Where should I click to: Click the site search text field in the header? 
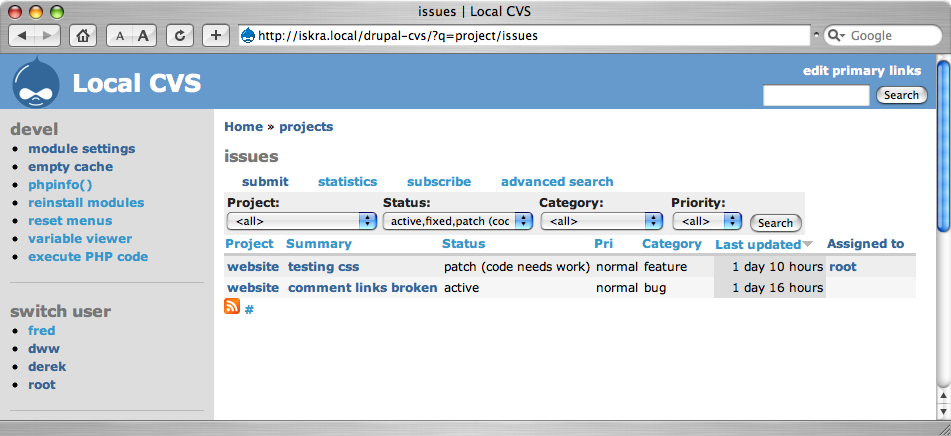coord(816,95)
